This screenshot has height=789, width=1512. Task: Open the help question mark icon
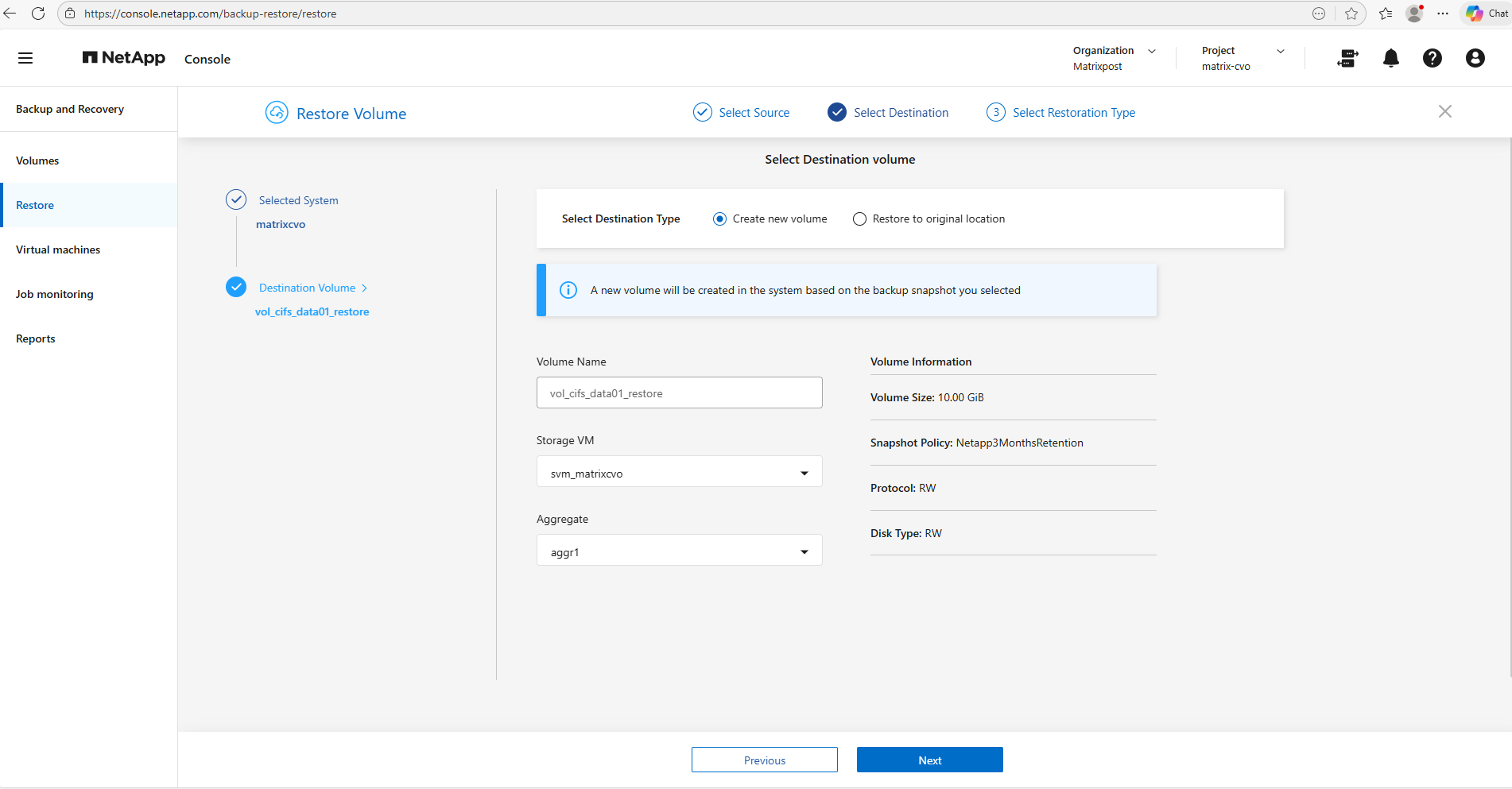pyautogui.click(x=1432, y=58)
